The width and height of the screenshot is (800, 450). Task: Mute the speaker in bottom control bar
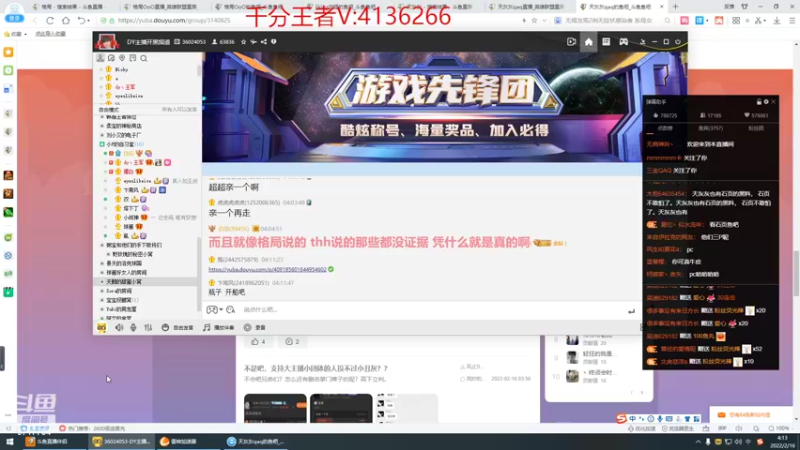coord(119,328)
